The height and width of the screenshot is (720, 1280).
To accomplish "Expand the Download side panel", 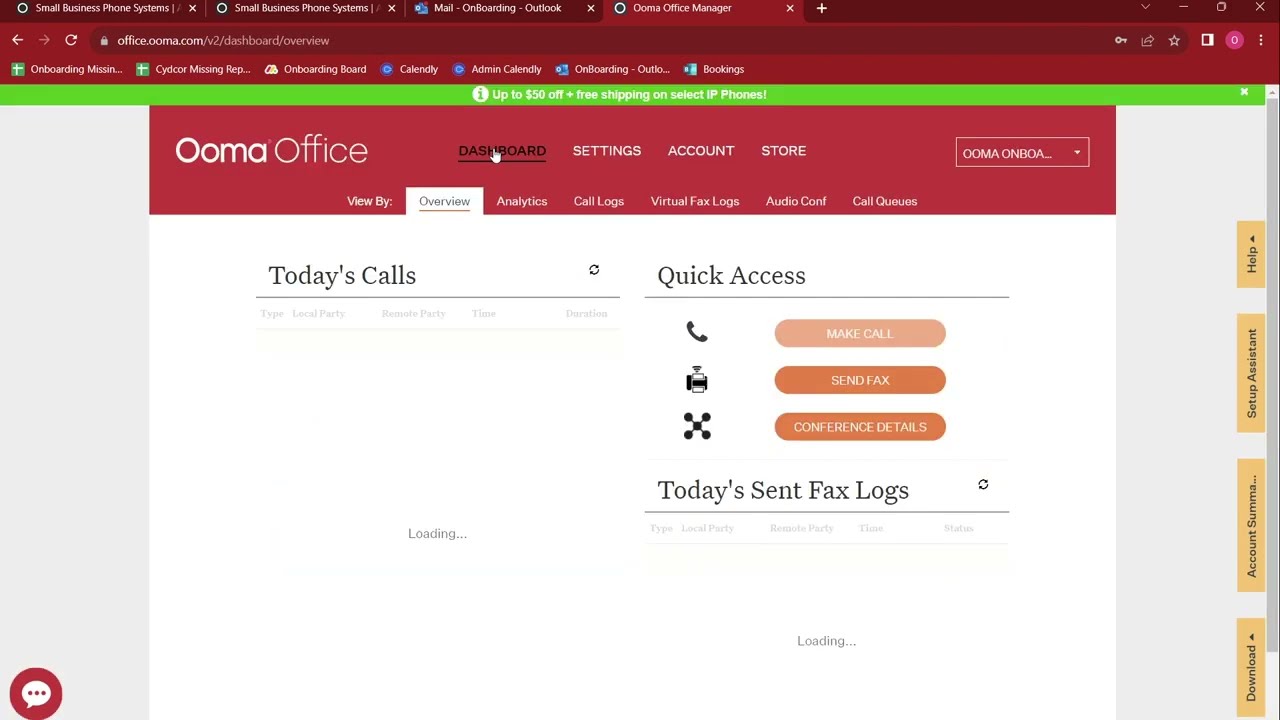I will point(1251,666).
